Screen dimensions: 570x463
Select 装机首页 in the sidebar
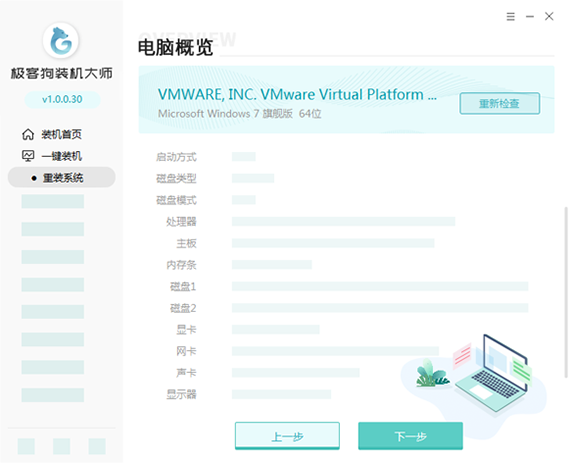click(61, 134)
